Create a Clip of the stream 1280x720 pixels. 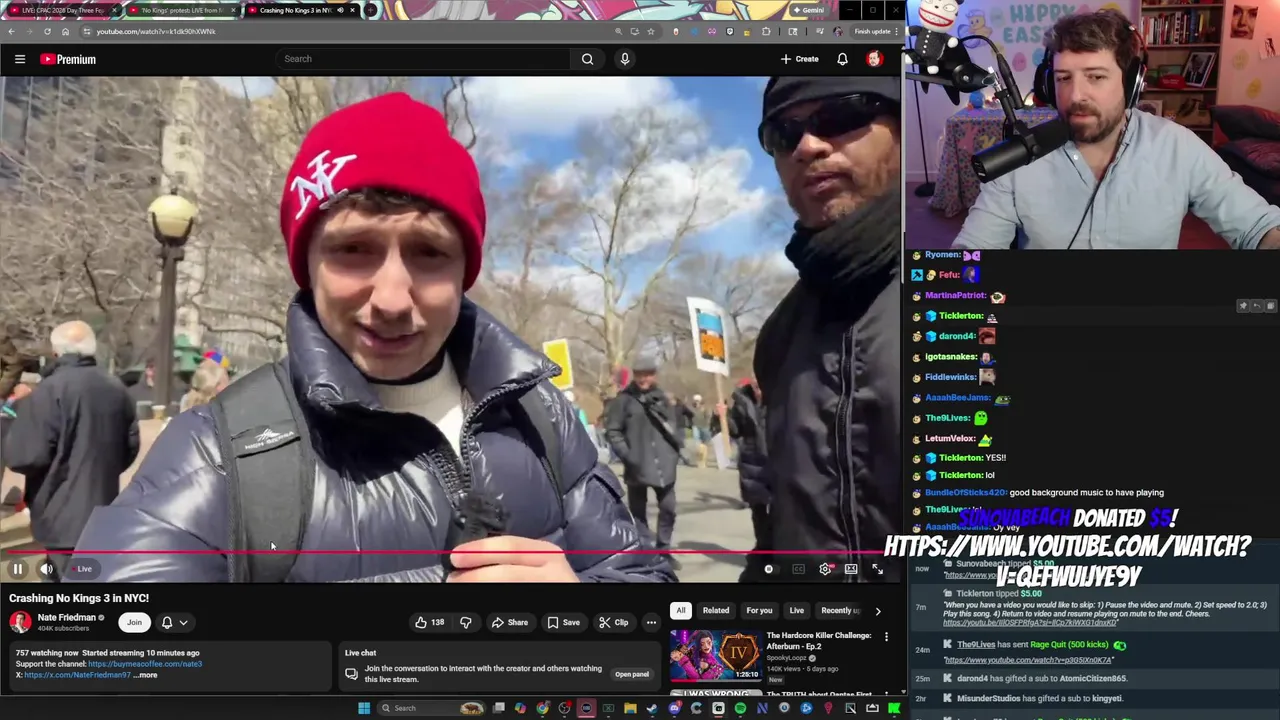pyautogui.click(x=614, y=622)
